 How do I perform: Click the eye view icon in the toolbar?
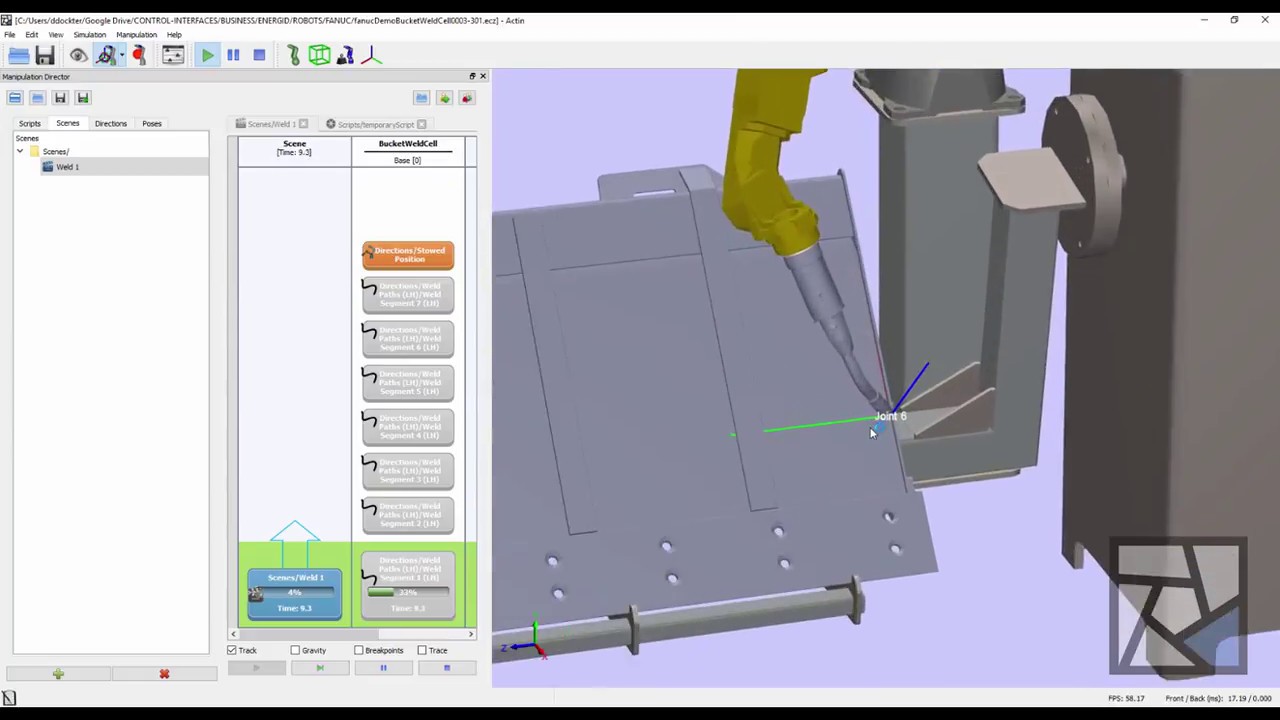(78, 56)
